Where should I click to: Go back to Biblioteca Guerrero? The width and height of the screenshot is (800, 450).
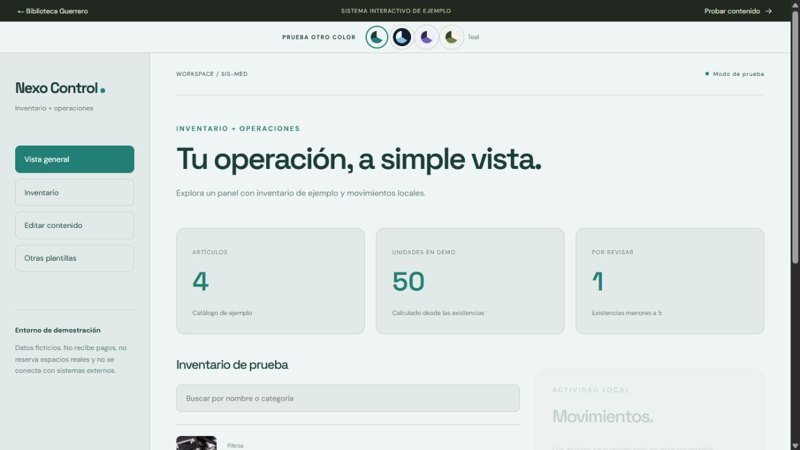coord(53,11)
